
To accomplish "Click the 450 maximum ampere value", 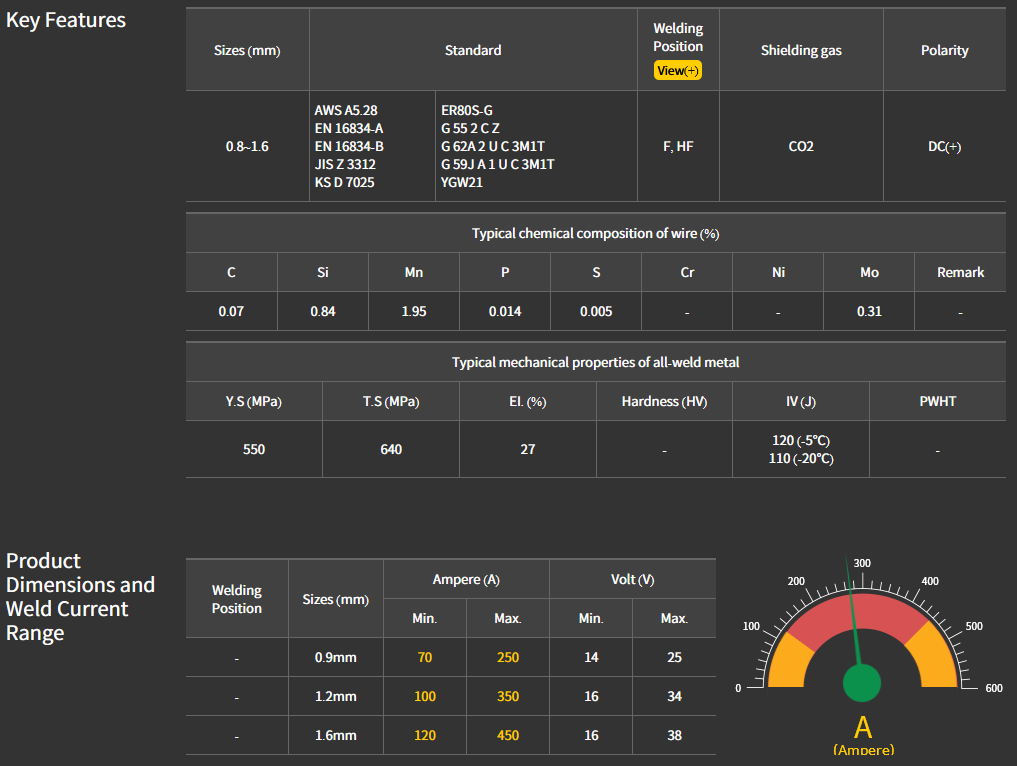I will [507, 735].
